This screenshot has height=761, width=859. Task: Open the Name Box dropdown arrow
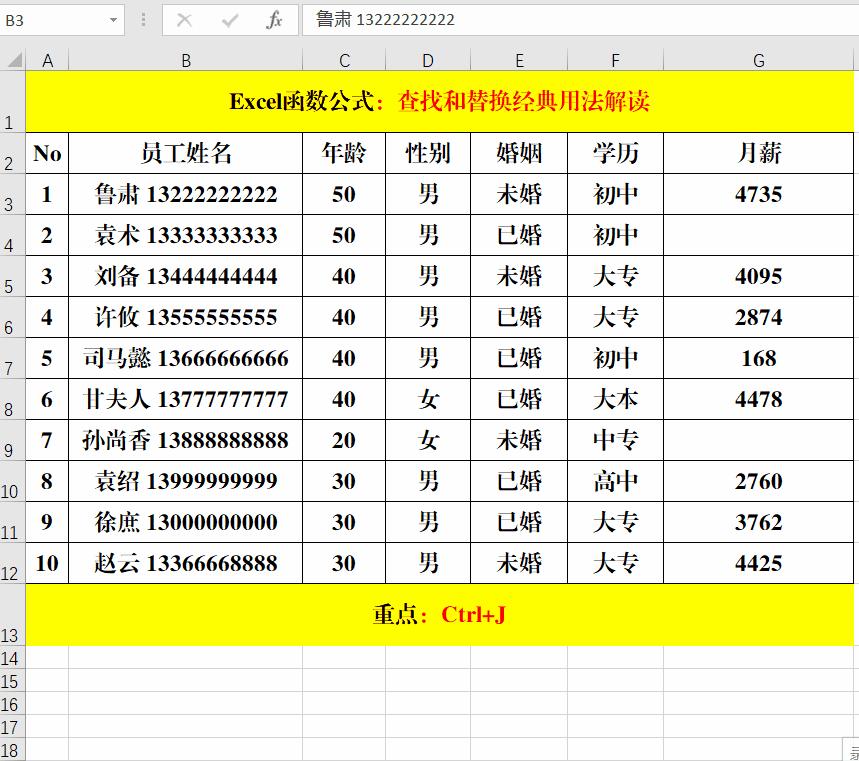[x=112, y=18]
